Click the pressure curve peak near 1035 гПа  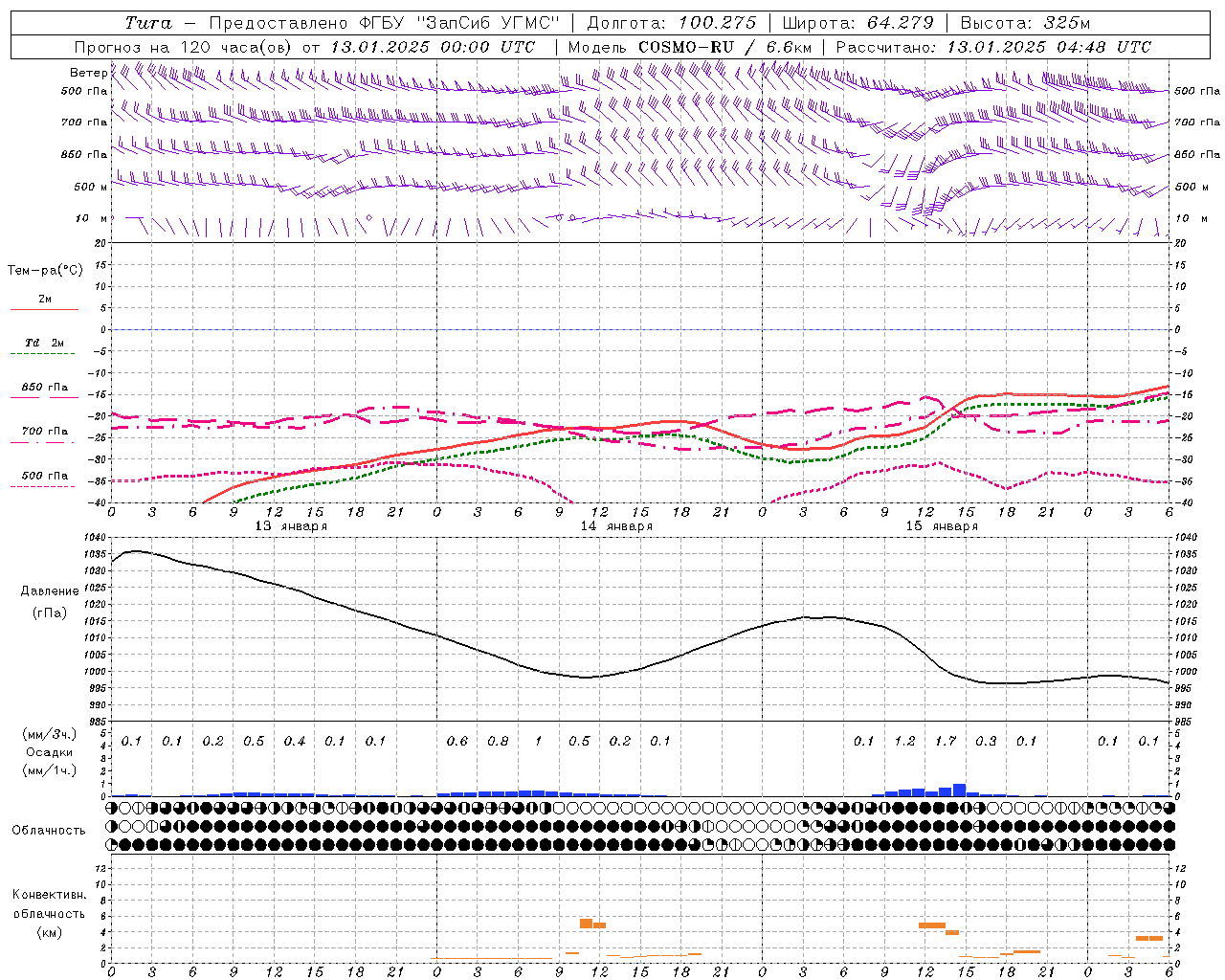[x=135, y=551]
